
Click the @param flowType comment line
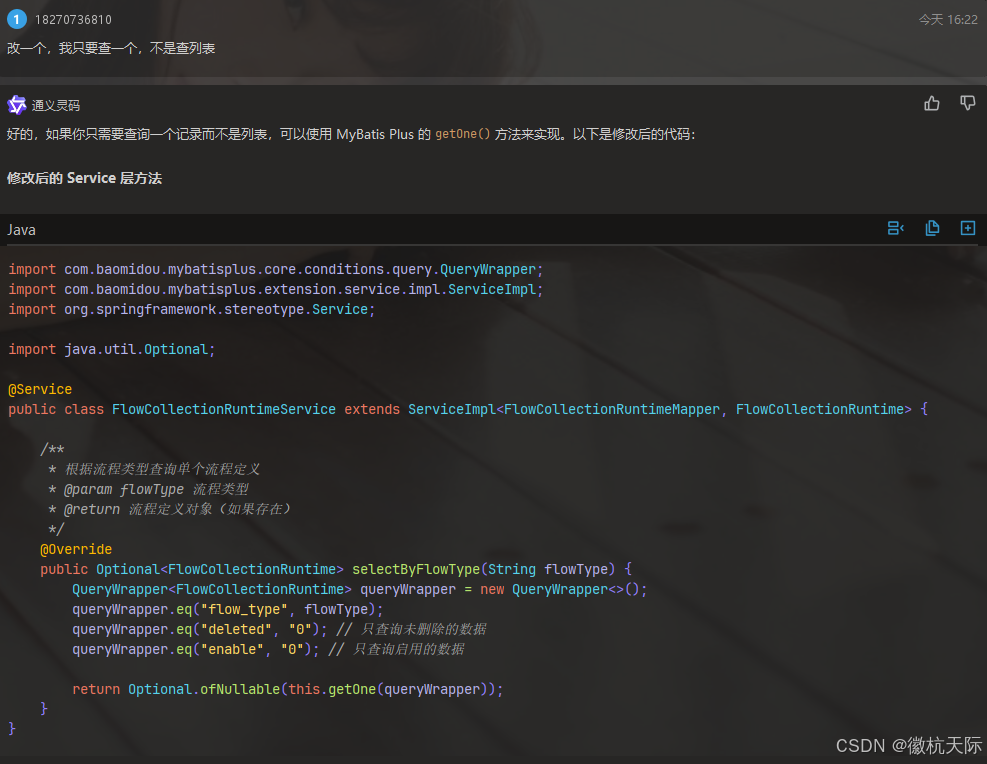[x=149, y=490]
